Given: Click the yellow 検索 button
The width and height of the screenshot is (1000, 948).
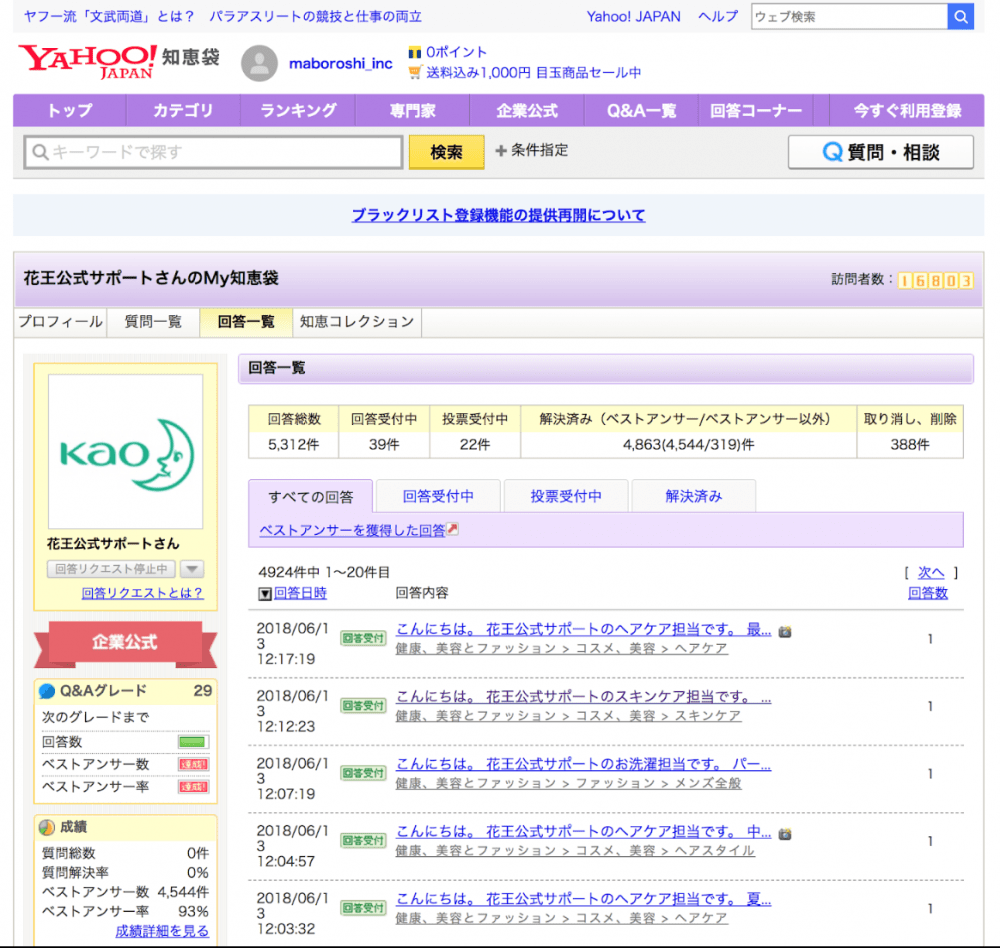Looking at the screenshot, I should tap(446, 152).
